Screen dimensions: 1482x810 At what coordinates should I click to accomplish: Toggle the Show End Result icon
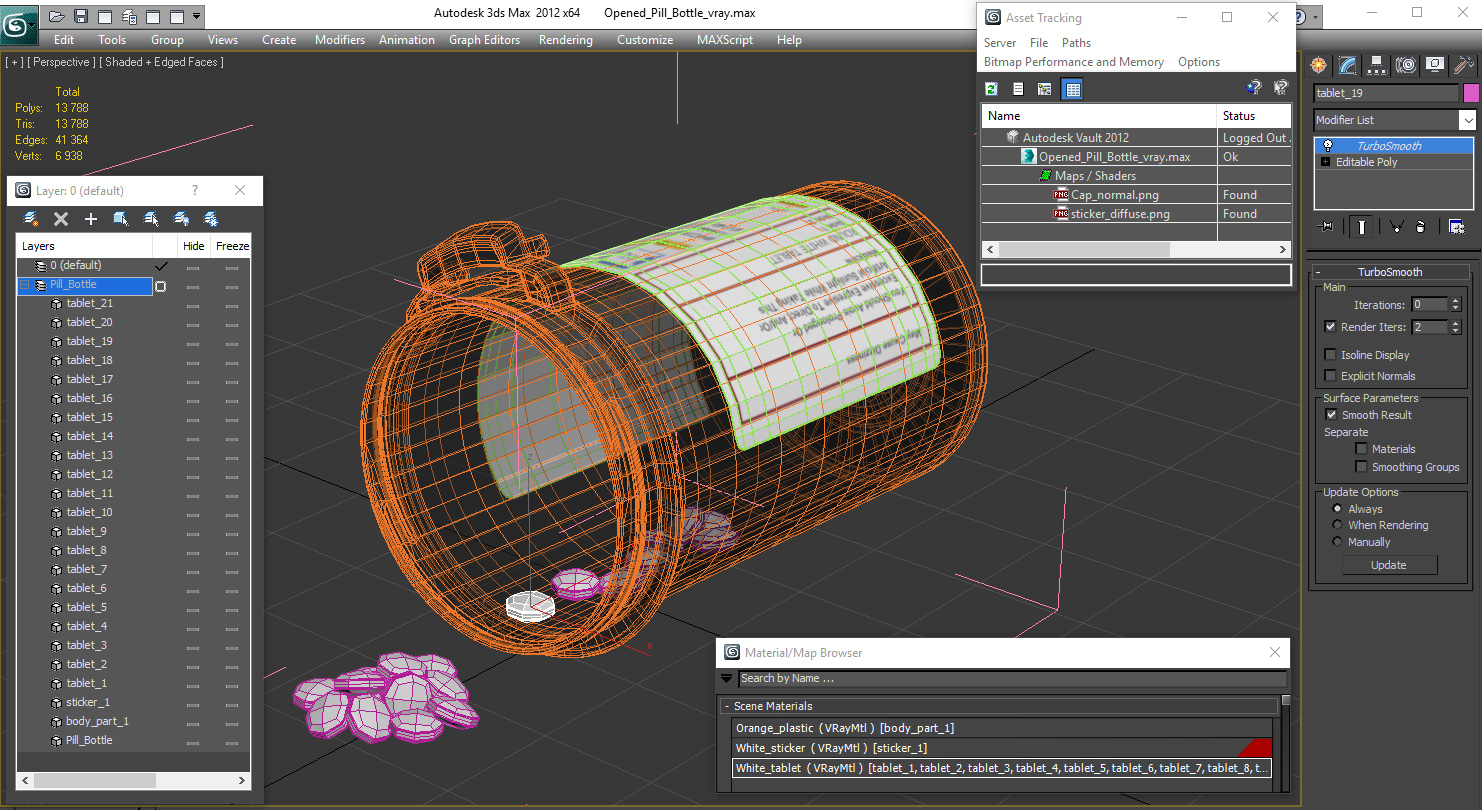(1361, 227)
